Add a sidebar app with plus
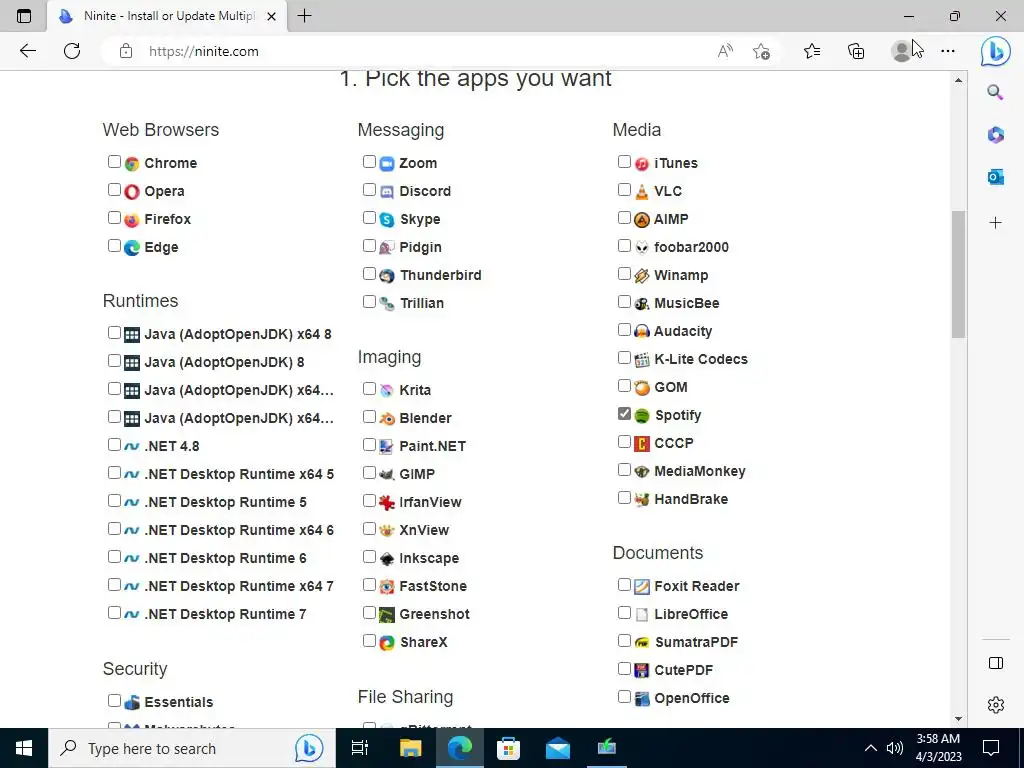 tap(995, 223)
